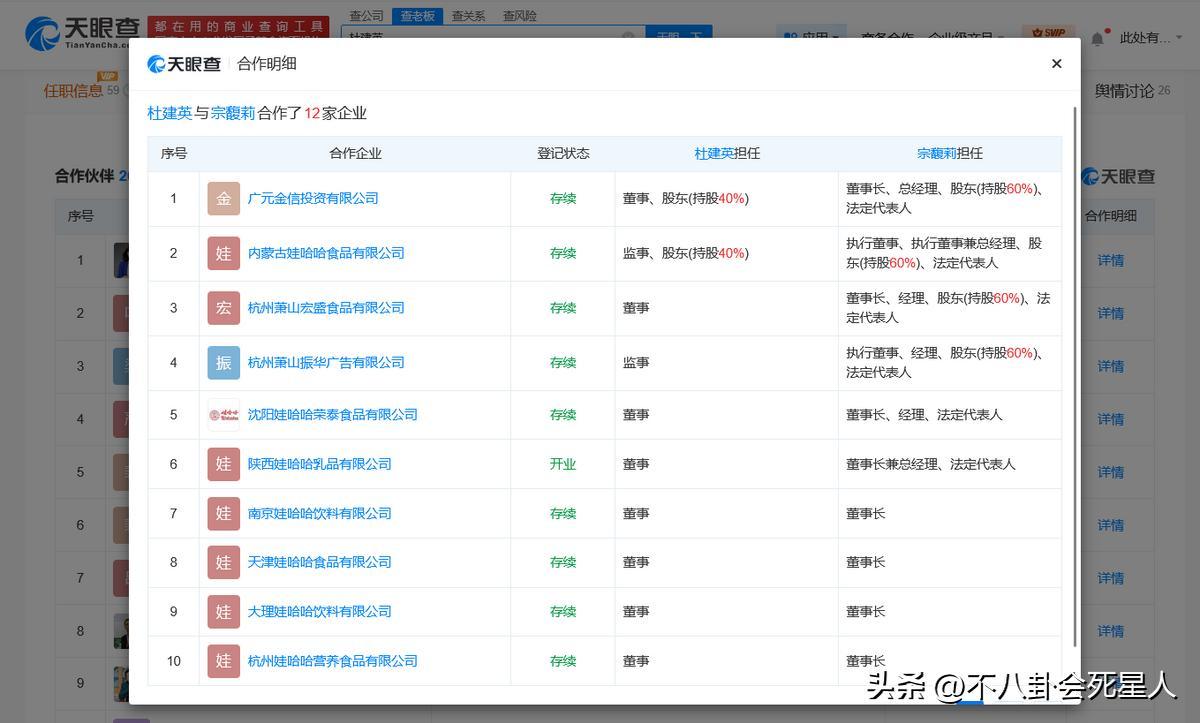The image size is (1200, 723).
Task: Click the 天眼查 logo in the page header
Action: pyautogui.click(x=82, y=32)
